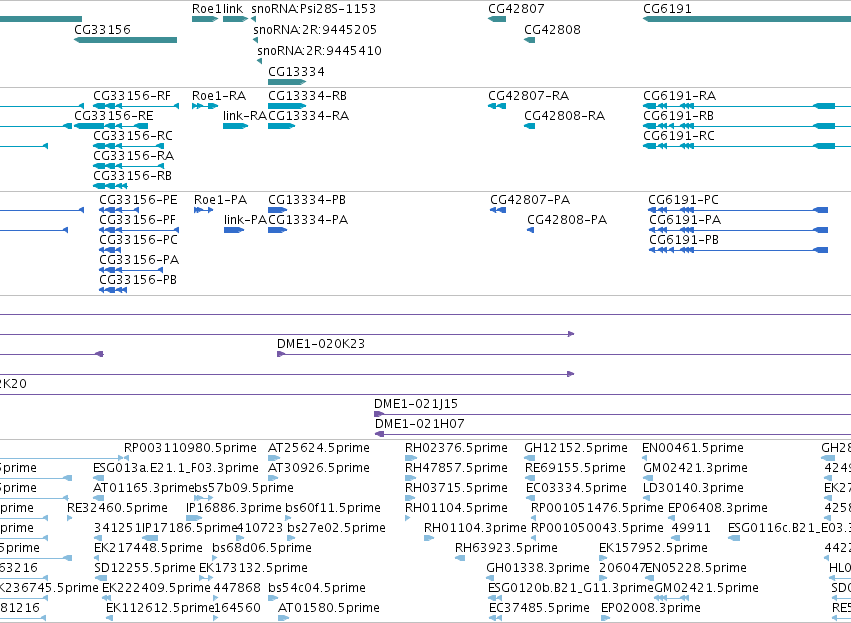The width and height of the screenshot is (851, 623).
Task: Select EST GM02421.3prime
Action: 695,468
